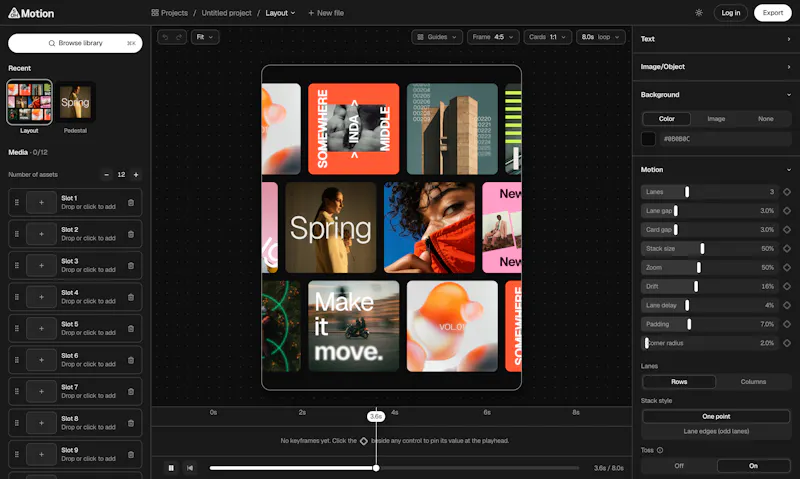Click the redo arrow icon
The width and height of the screenshot is (800, 479).
click(179, 37)
